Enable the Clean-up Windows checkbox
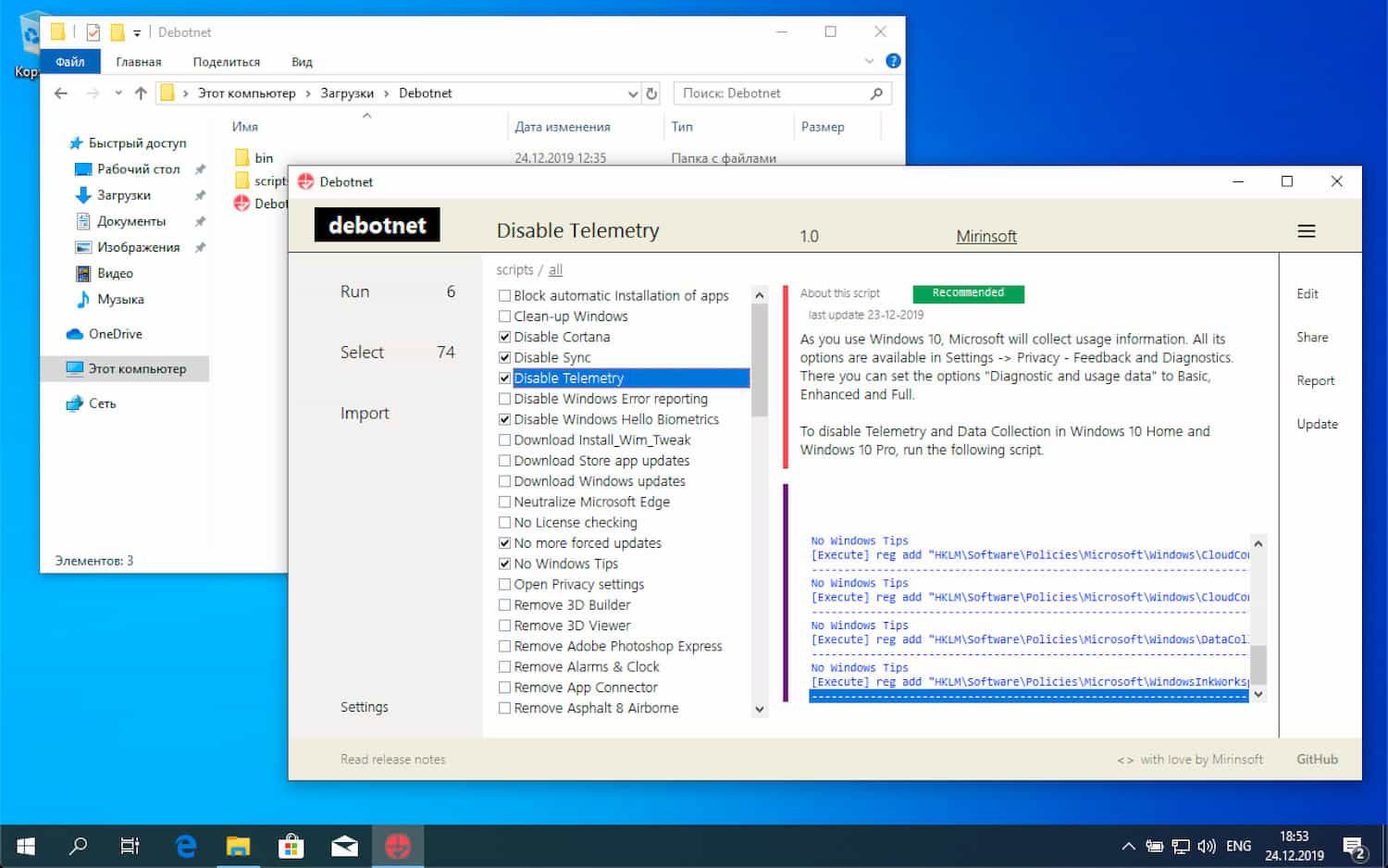 pos(504,316)
